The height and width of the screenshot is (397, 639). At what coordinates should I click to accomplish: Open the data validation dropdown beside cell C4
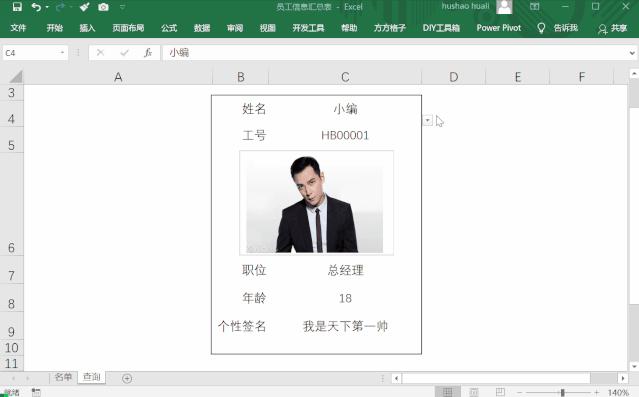[427, 120]
